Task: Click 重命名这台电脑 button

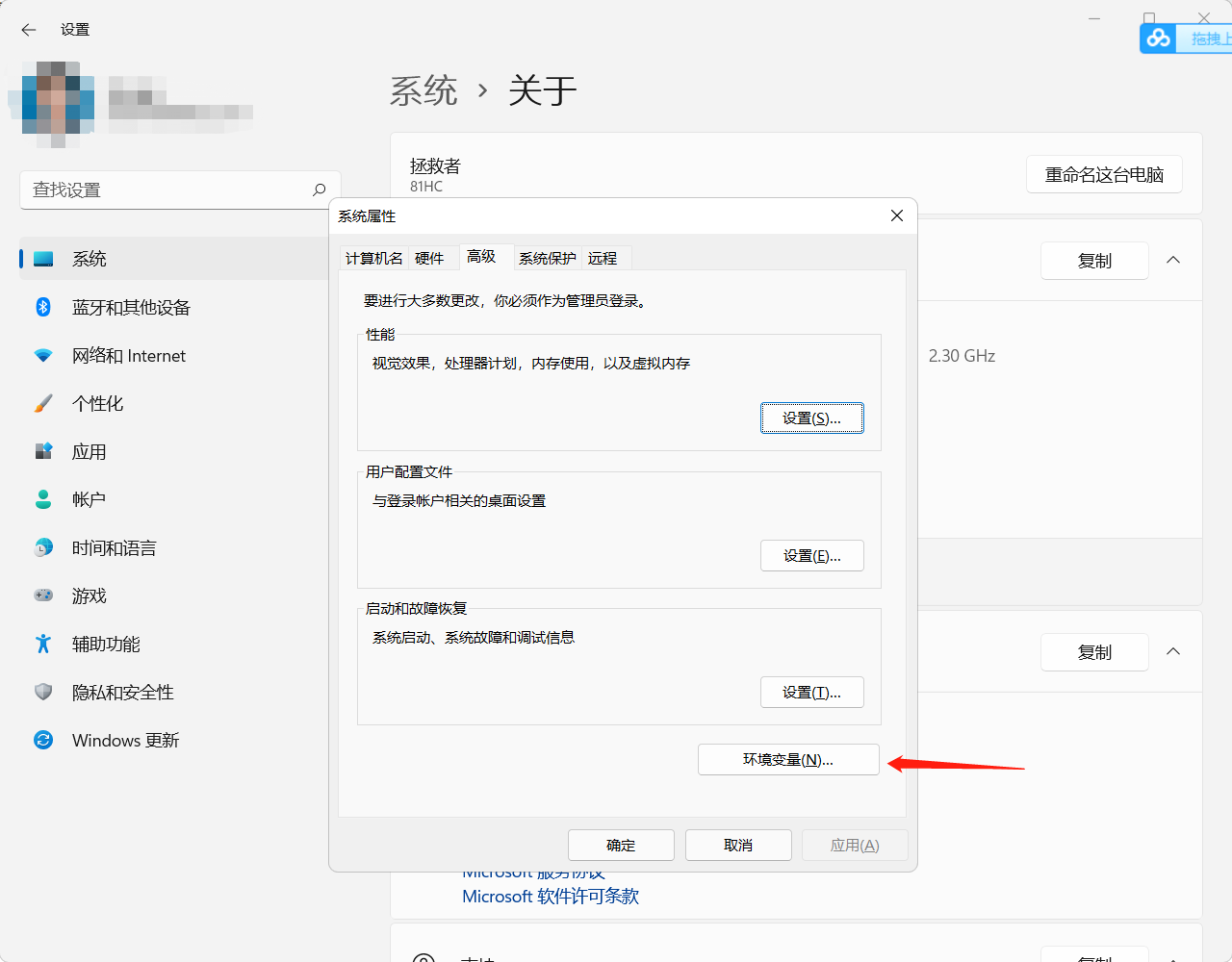Action: tap(1104, 174)
